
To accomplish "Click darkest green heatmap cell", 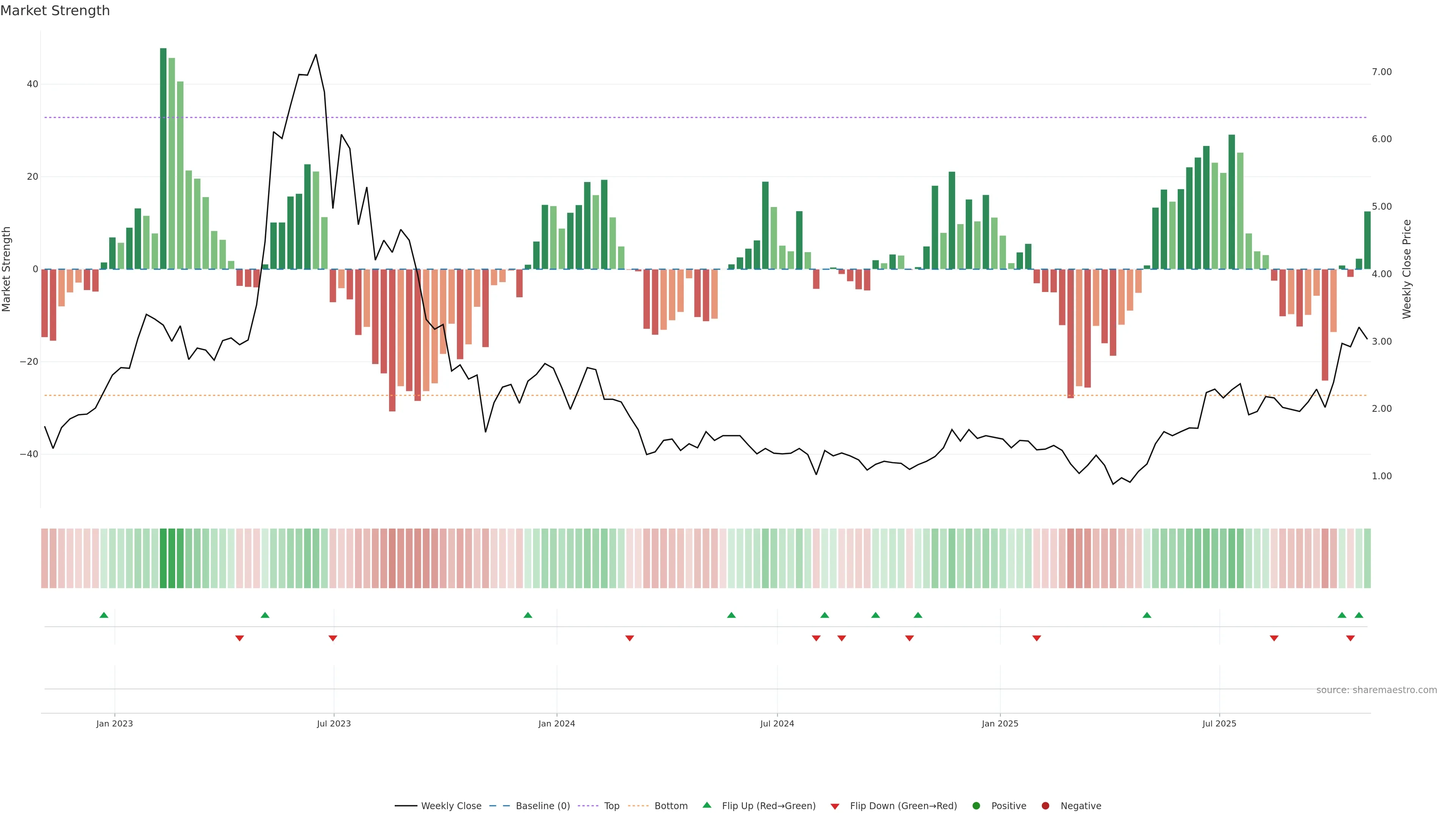I will pyautogui.click(x=163, y=559).
